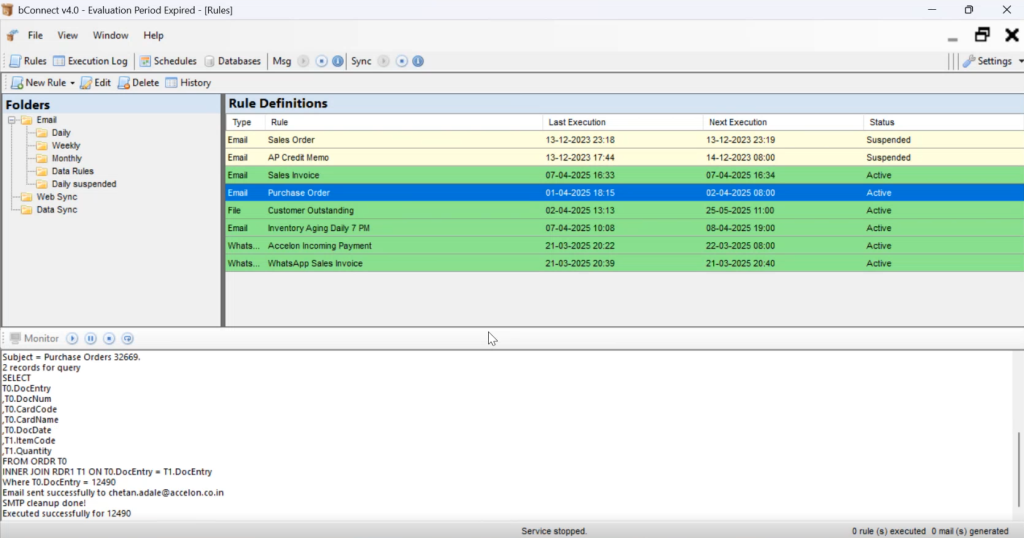Select the Sales Invoice rule
The height and width of the screenshot is (538, 1024).
(x=625, y=175)
